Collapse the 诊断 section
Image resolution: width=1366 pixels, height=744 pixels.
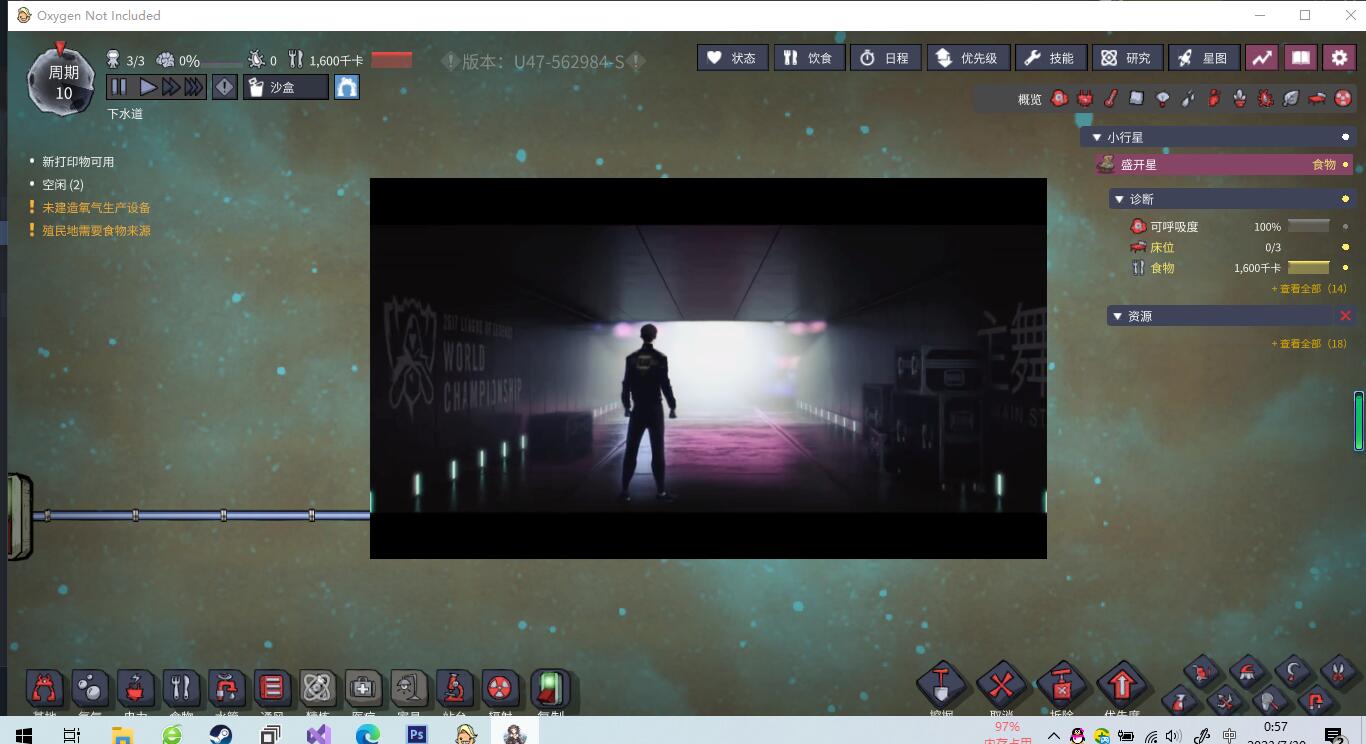tap(1119, 200)
